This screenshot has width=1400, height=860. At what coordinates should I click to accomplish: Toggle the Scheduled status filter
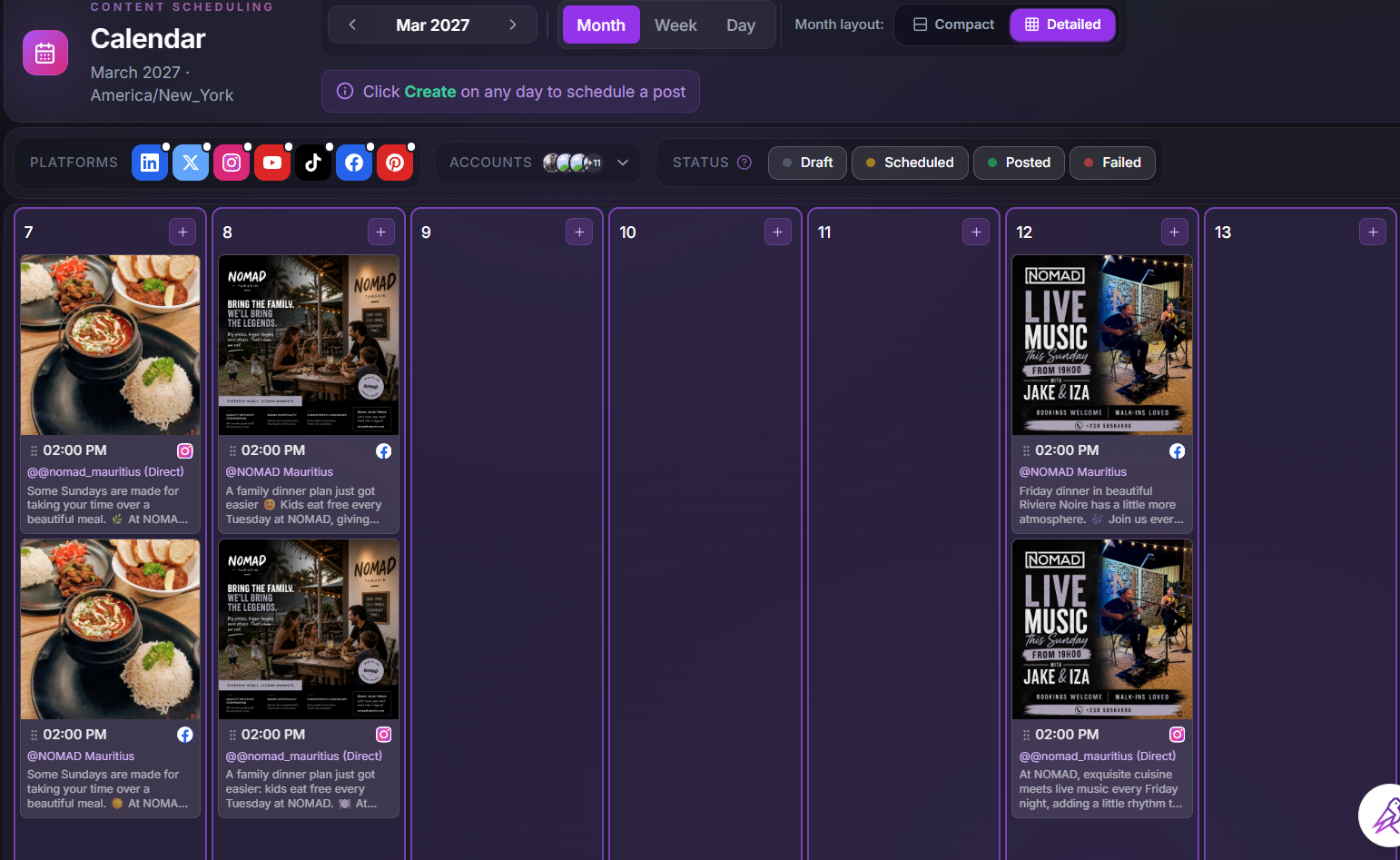click(910, 163)
